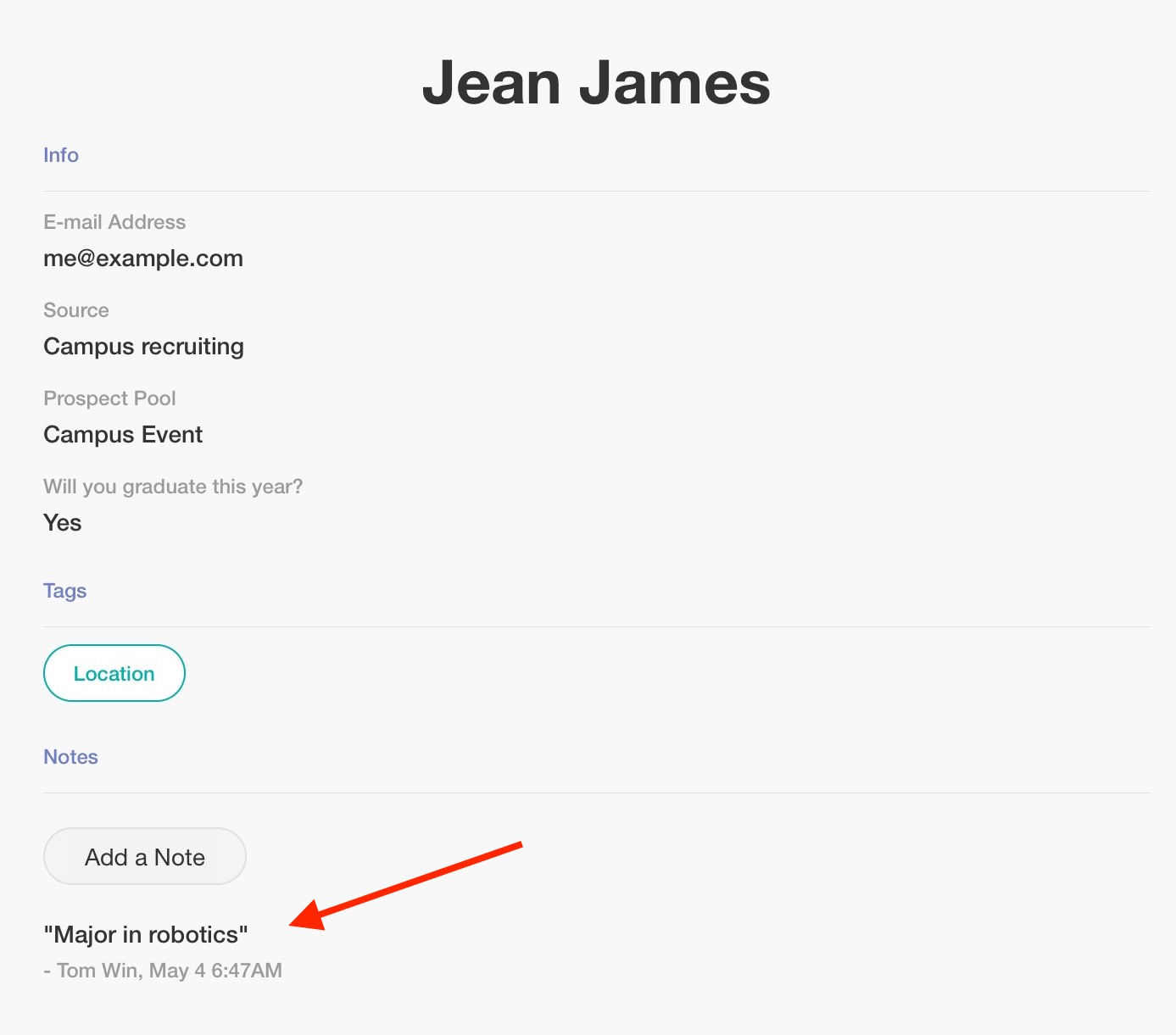Select the Campus Event prospect pool value
Viewport: 1176px width, 1035px height.
point(123,435)
